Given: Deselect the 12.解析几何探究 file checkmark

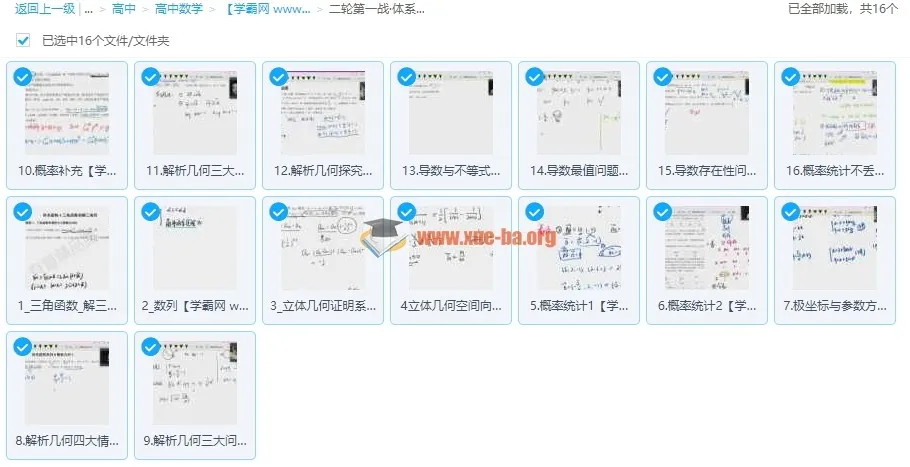Looking at the screenshot, I should pos(279,77).
